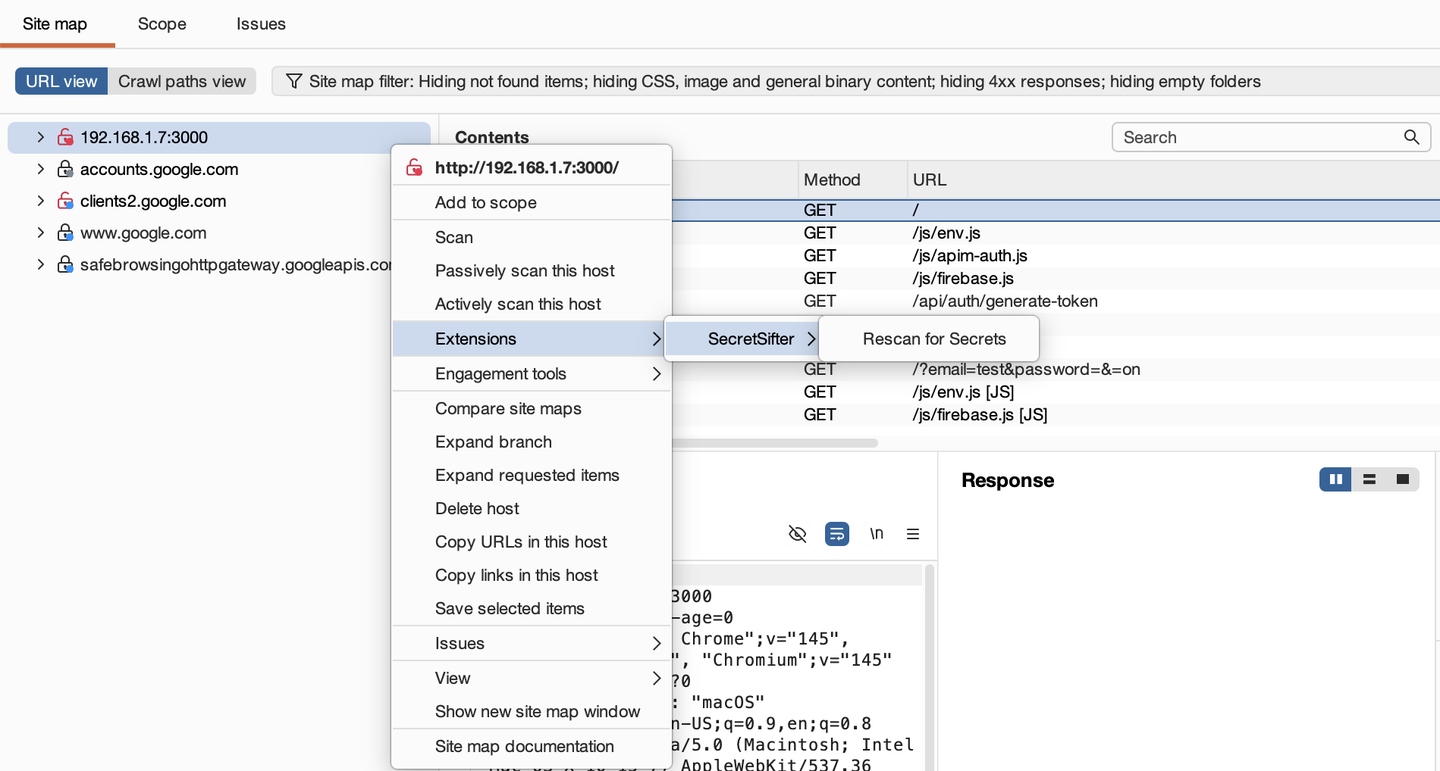Open the Scope tab
The width and height of the screenshot is (1440, 771).
coord(162,23)
